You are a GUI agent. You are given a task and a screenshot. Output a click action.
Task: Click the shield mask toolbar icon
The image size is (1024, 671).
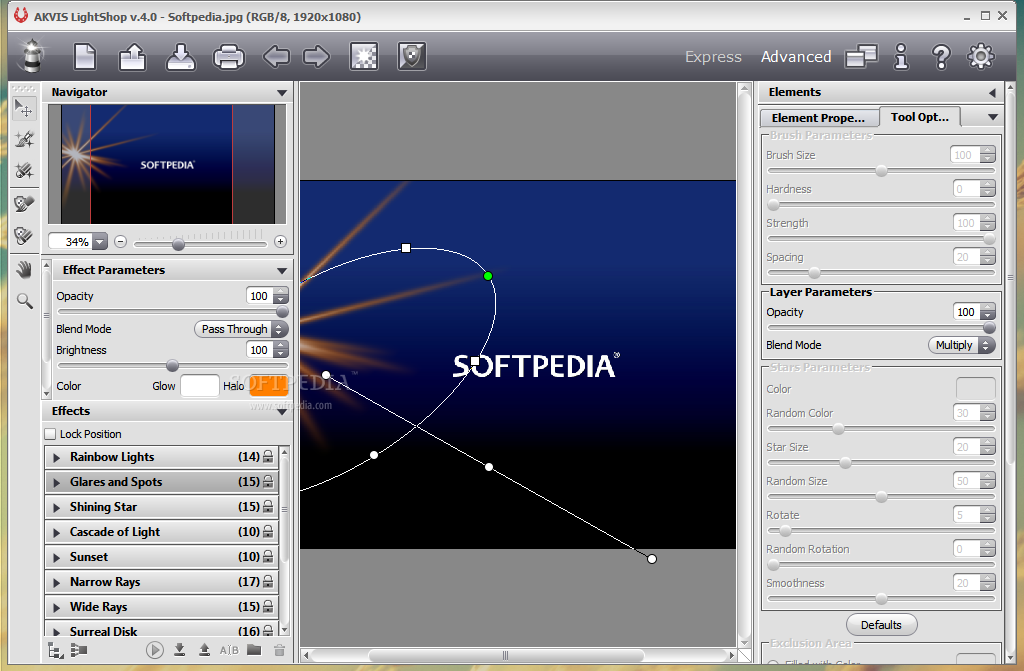(x=411, y=57)
